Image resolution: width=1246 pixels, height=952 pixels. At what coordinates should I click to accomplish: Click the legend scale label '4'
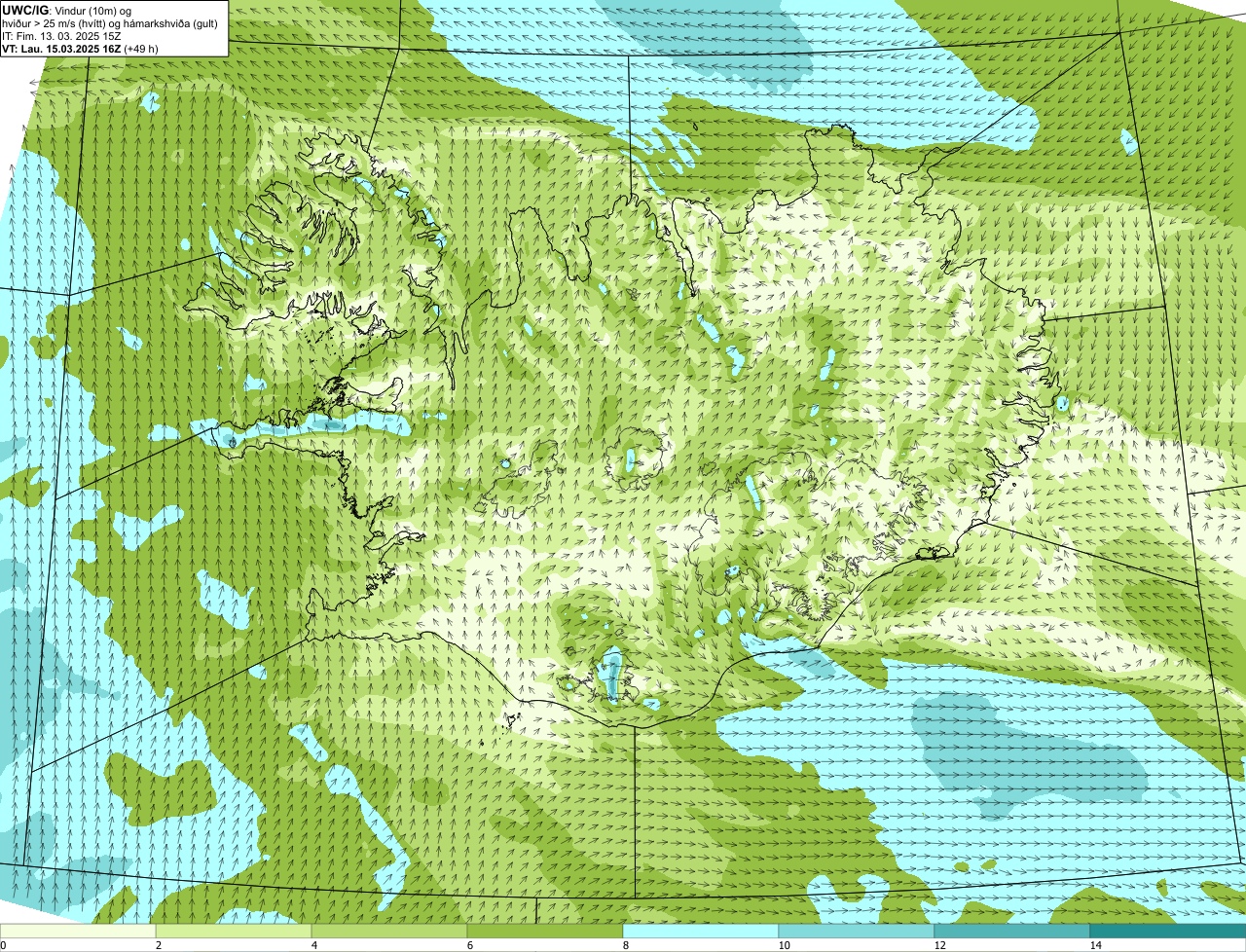pyautogui.click(x=313, y=945)
